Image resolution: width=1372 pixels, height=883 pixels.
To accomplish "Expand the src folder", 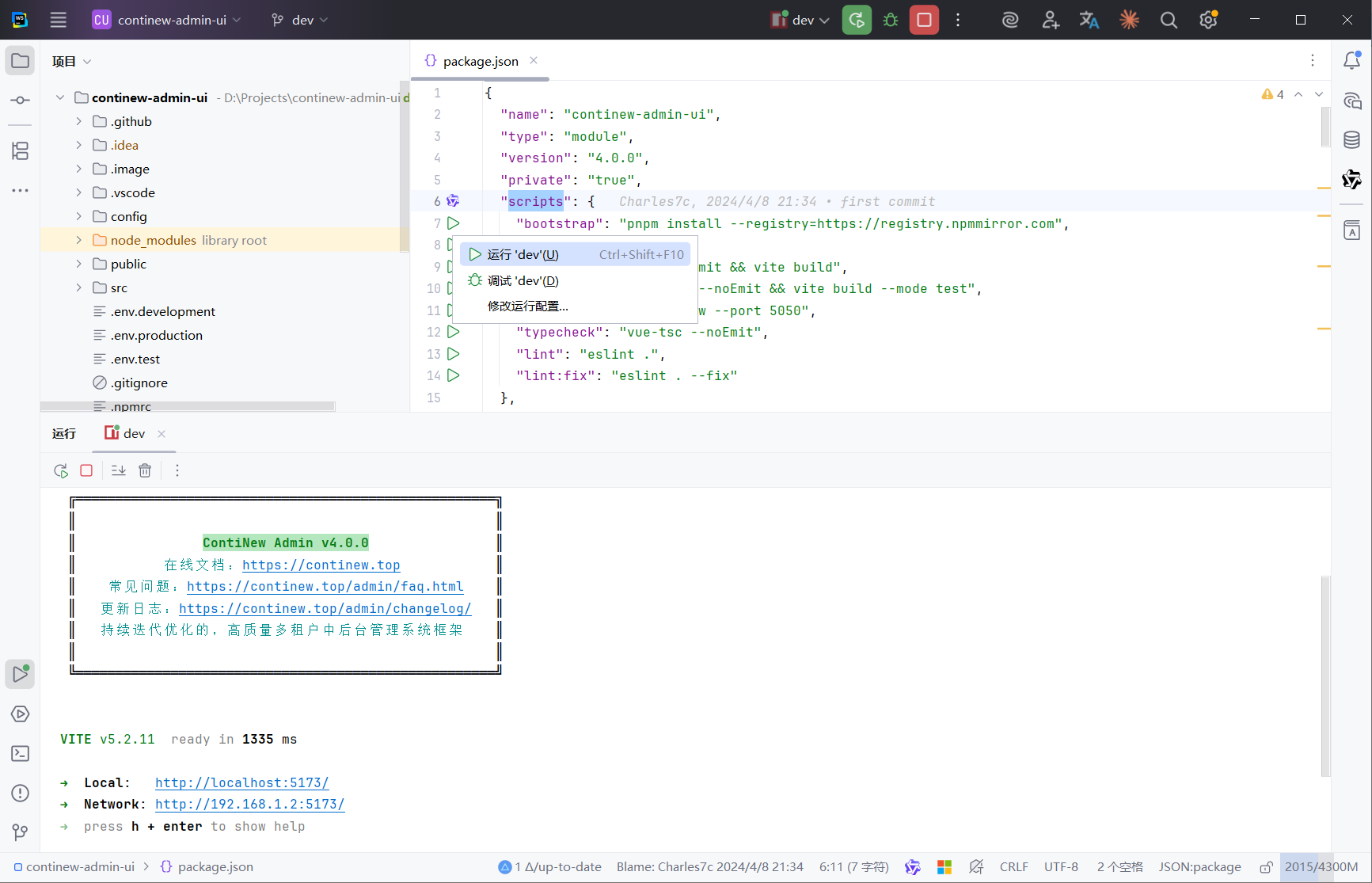I will (x=78, y=287).
